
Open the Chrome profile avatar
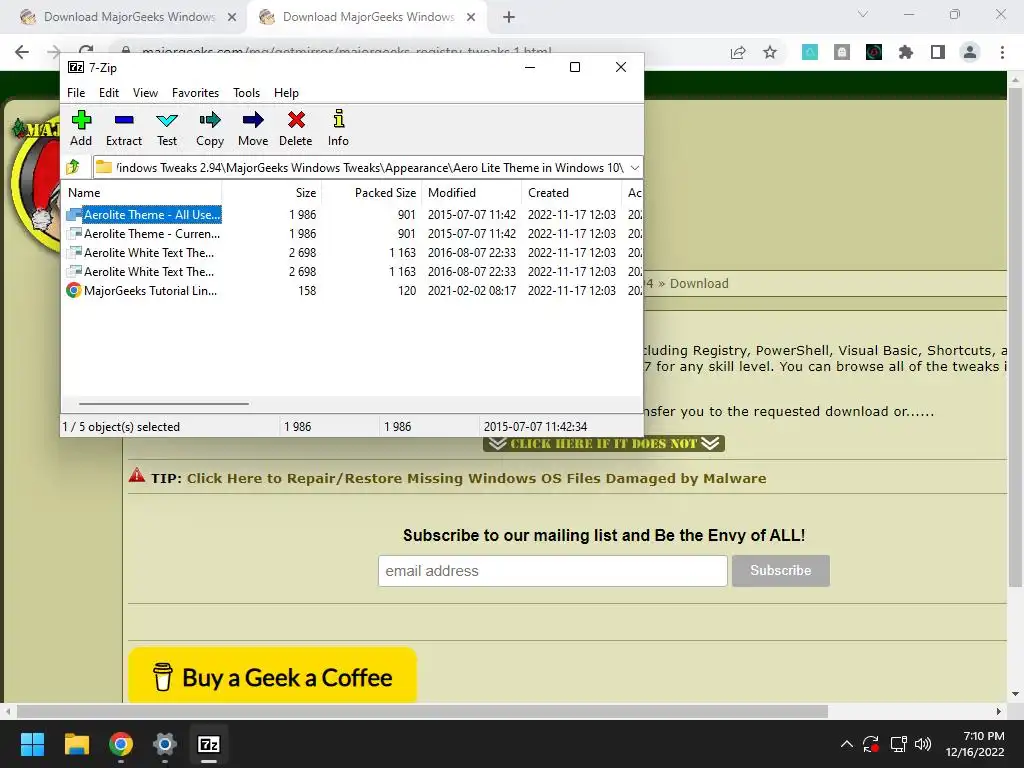click(970, 52)
